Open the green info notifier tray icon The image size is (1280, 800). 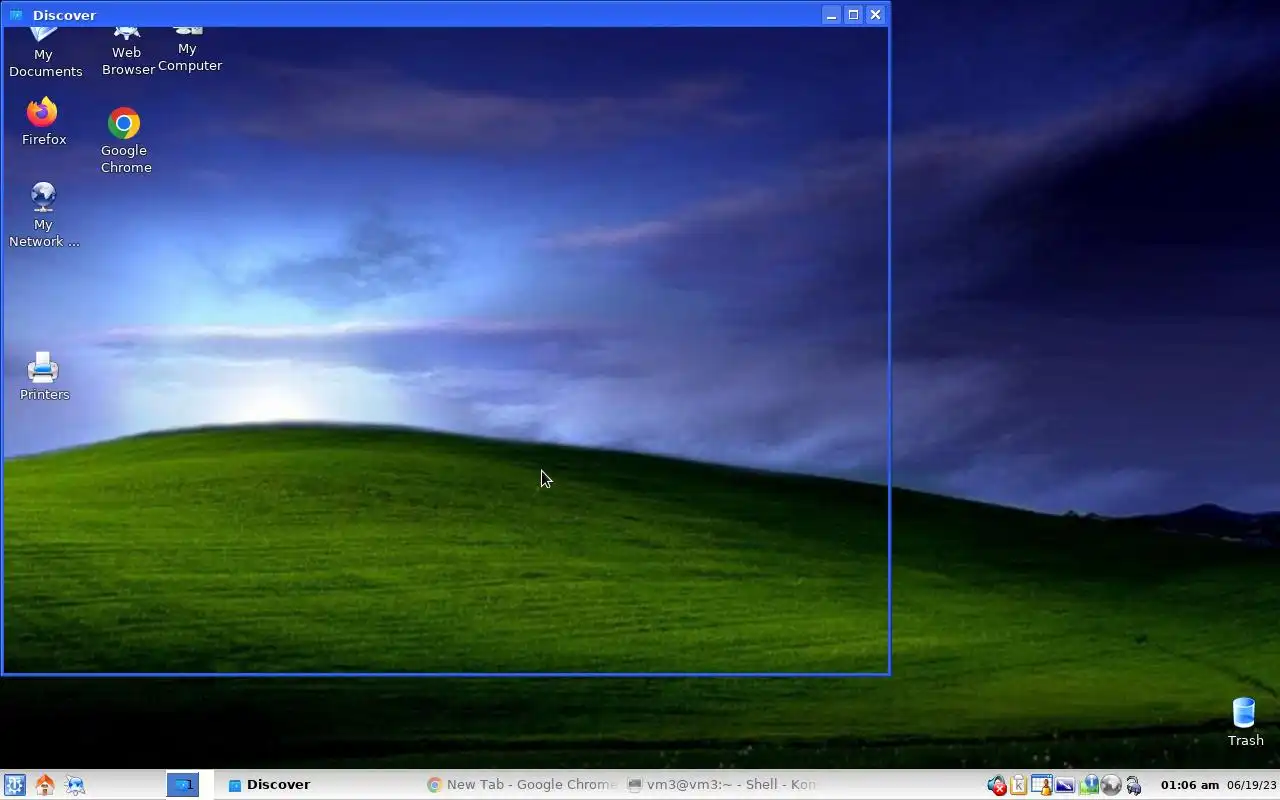click(x=1088, y=786)
